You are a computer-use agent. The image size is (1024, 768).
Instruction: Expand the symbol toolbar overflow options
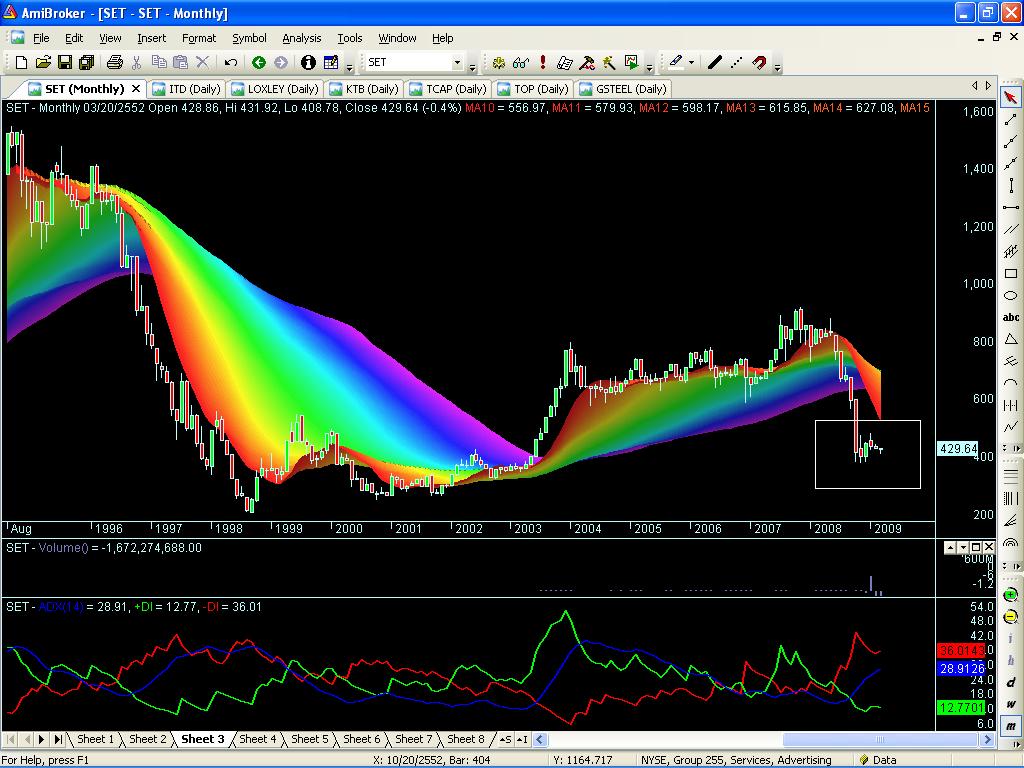click(x=472, y=66)
